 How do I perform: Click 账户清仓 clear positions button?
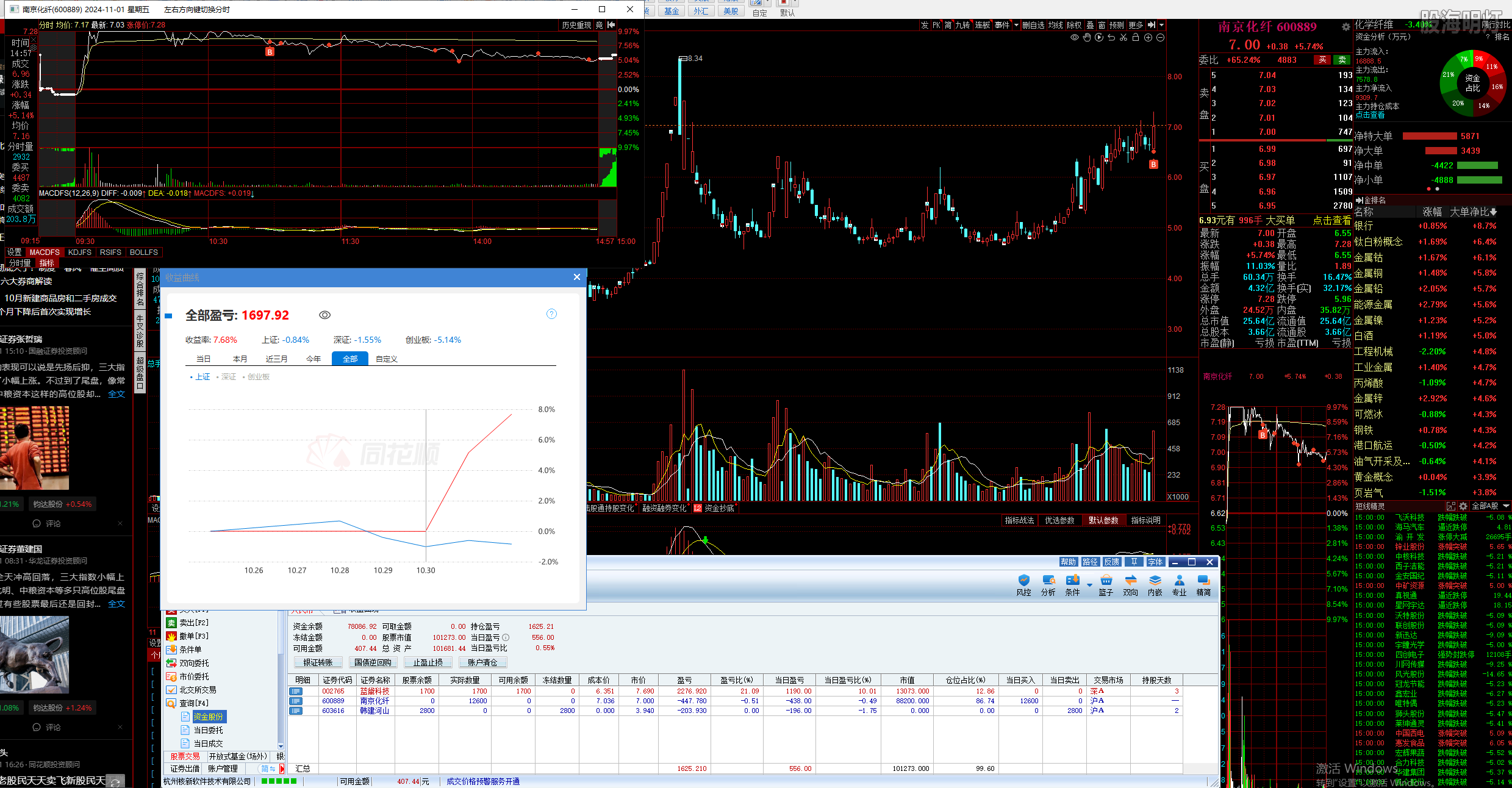483,662
